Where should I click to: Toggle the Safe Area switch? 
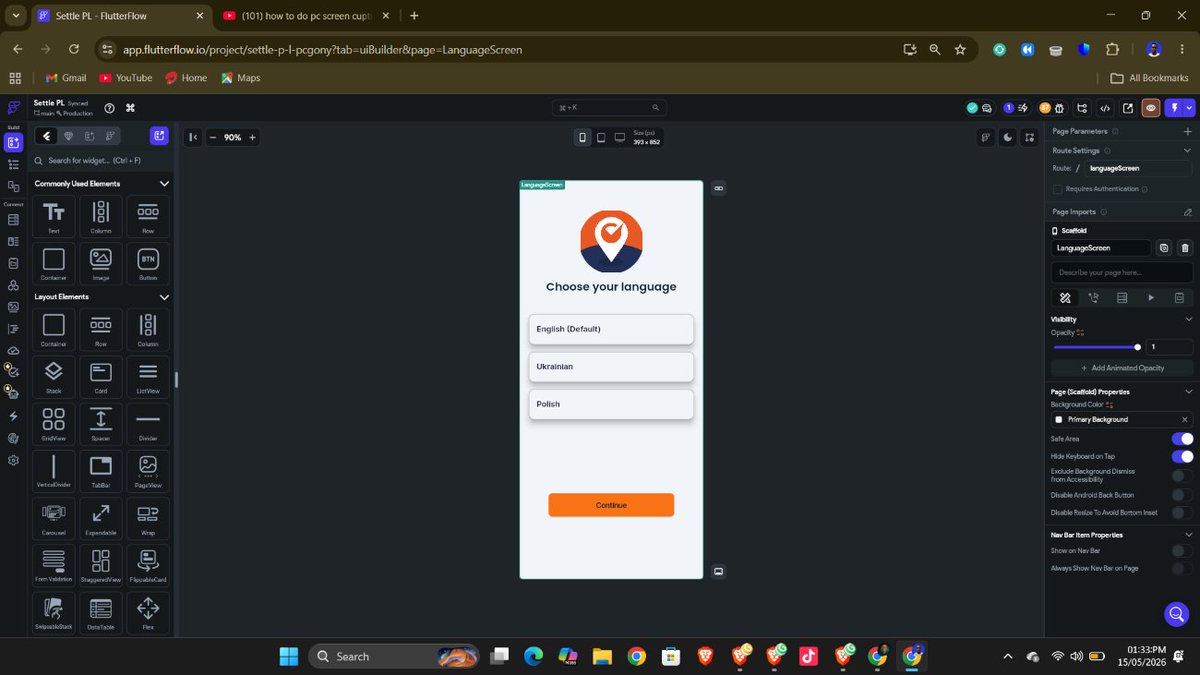[1182, 439]
